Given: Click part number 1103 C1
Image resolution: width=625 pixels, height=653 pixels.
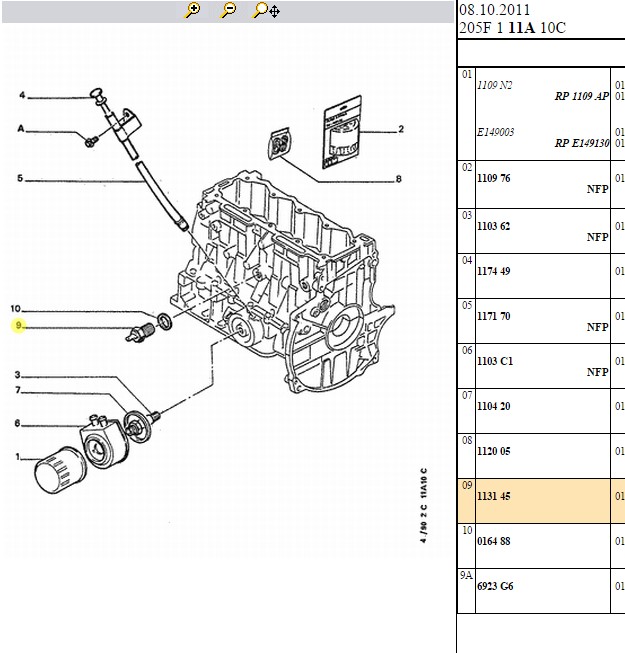Looking at the screenshot, I should coord(495,361).
